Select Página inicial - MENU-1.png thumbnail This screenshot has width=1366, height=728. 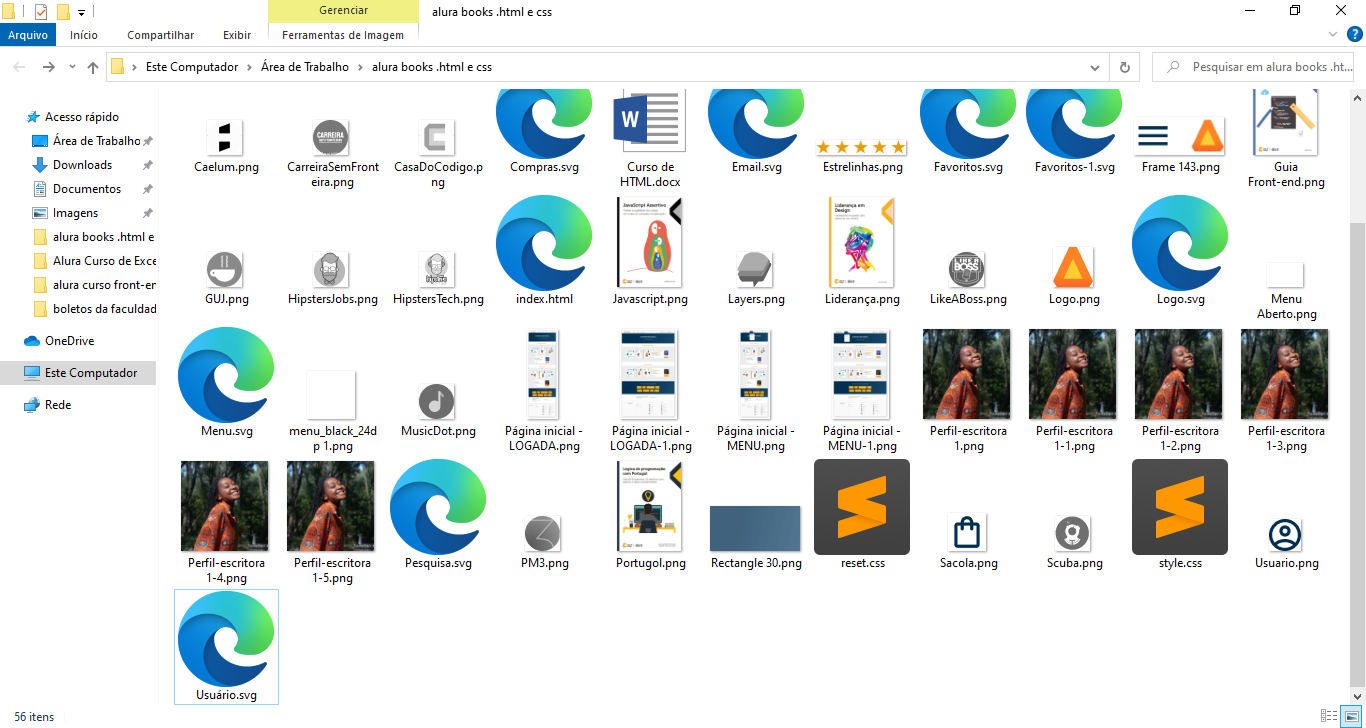click(862, 375)
